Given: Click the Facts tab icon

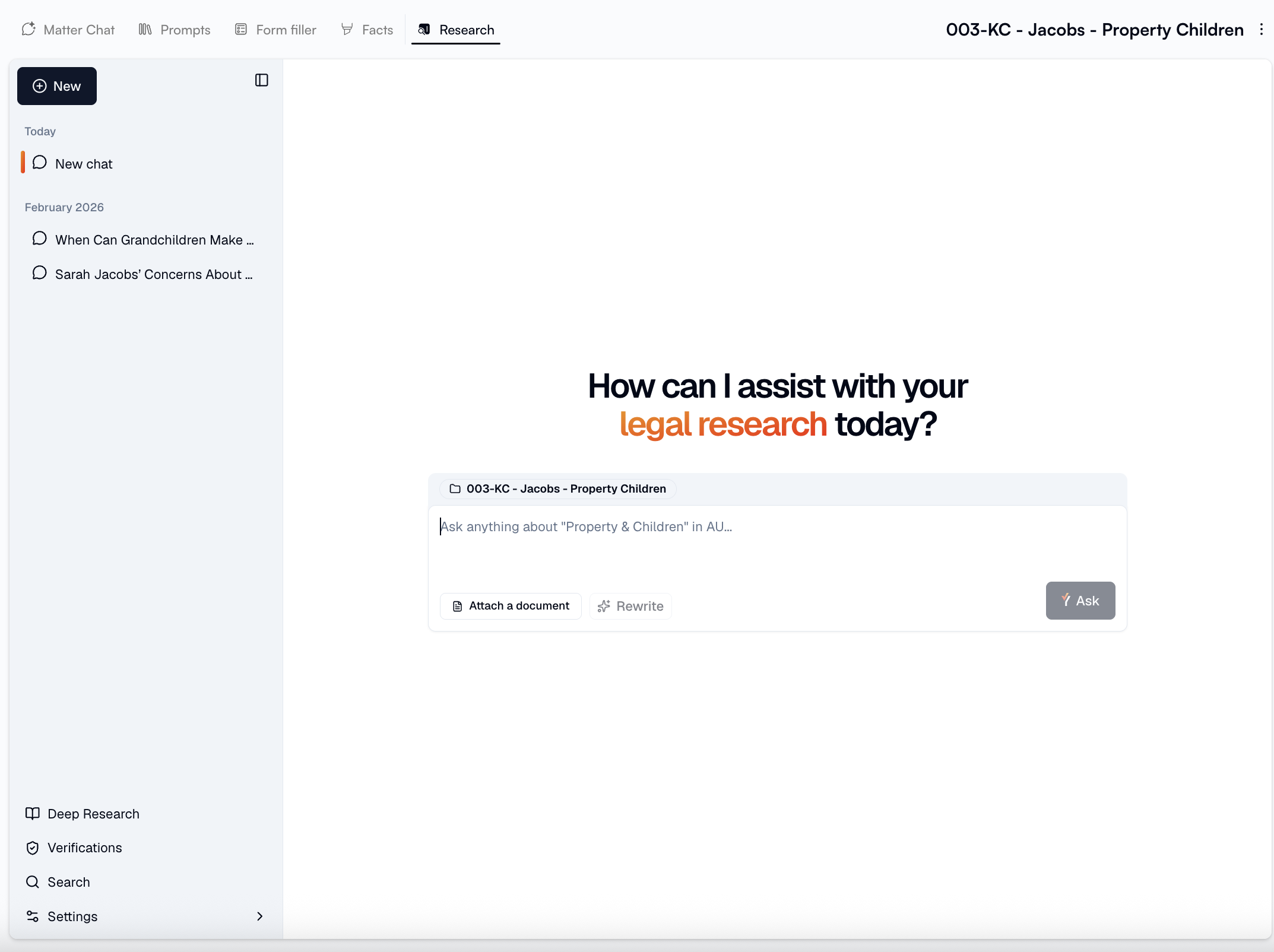Looking at the screenshot, I should (347, 30).
